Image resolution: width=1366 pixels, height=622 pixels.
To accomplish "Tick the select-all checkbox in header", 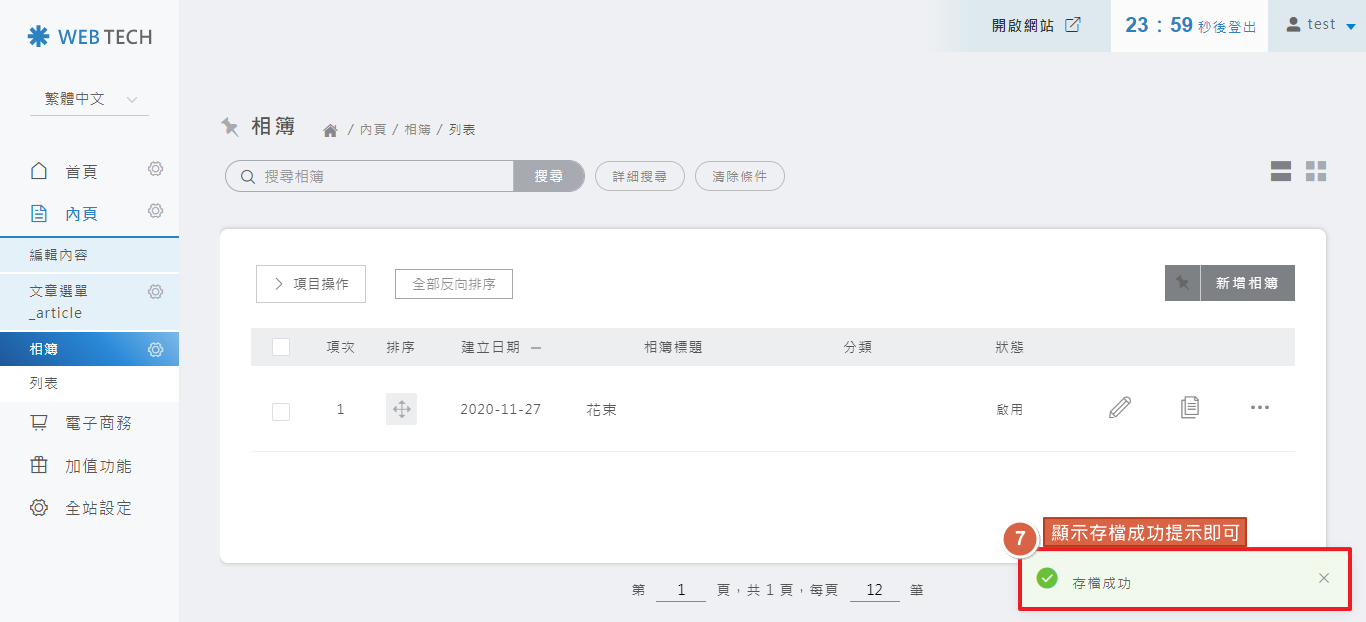I will pos(281,347).
